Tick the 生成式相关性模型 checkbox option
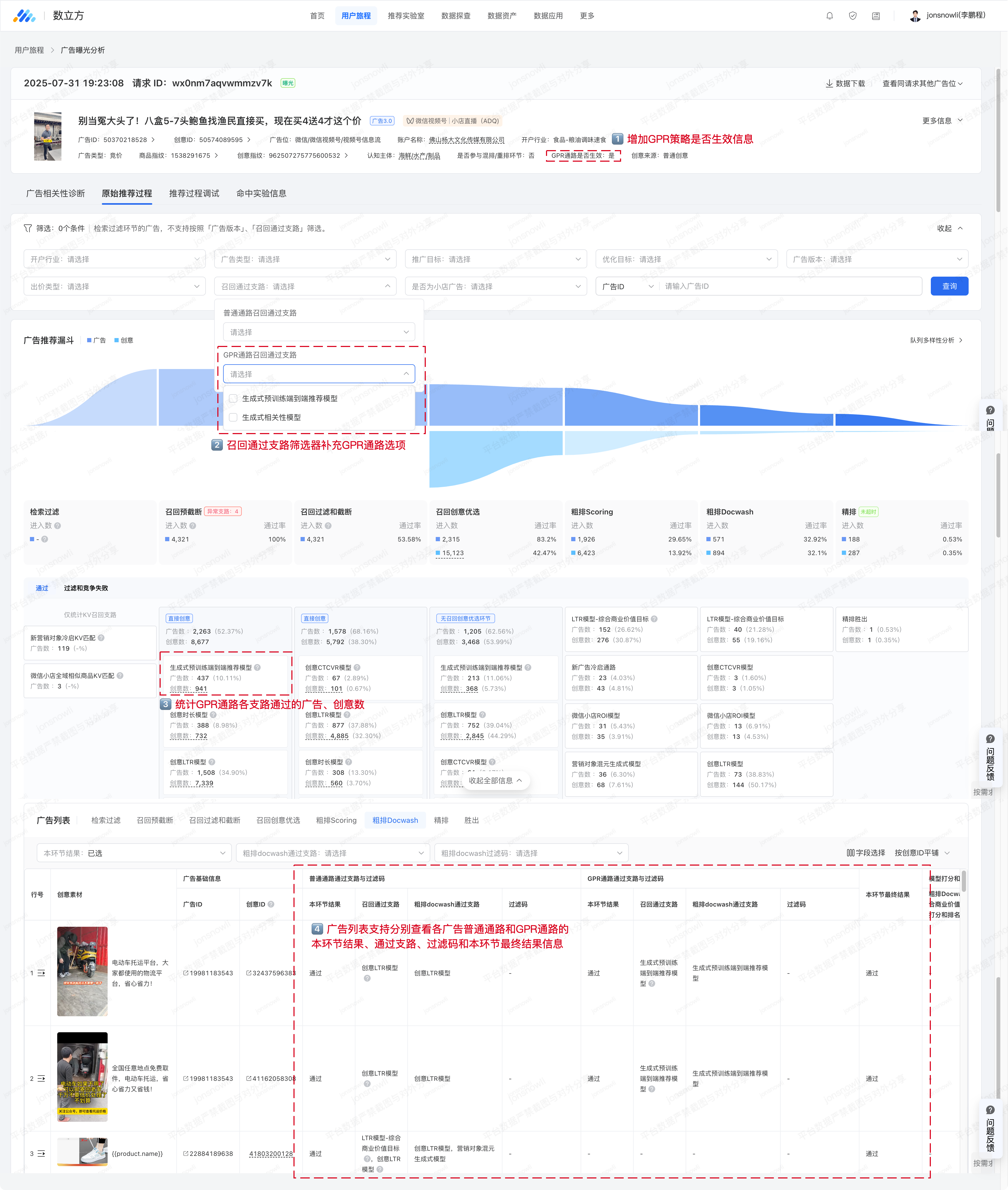This screenshot has width=1008, height=1190. click(233, 417)
